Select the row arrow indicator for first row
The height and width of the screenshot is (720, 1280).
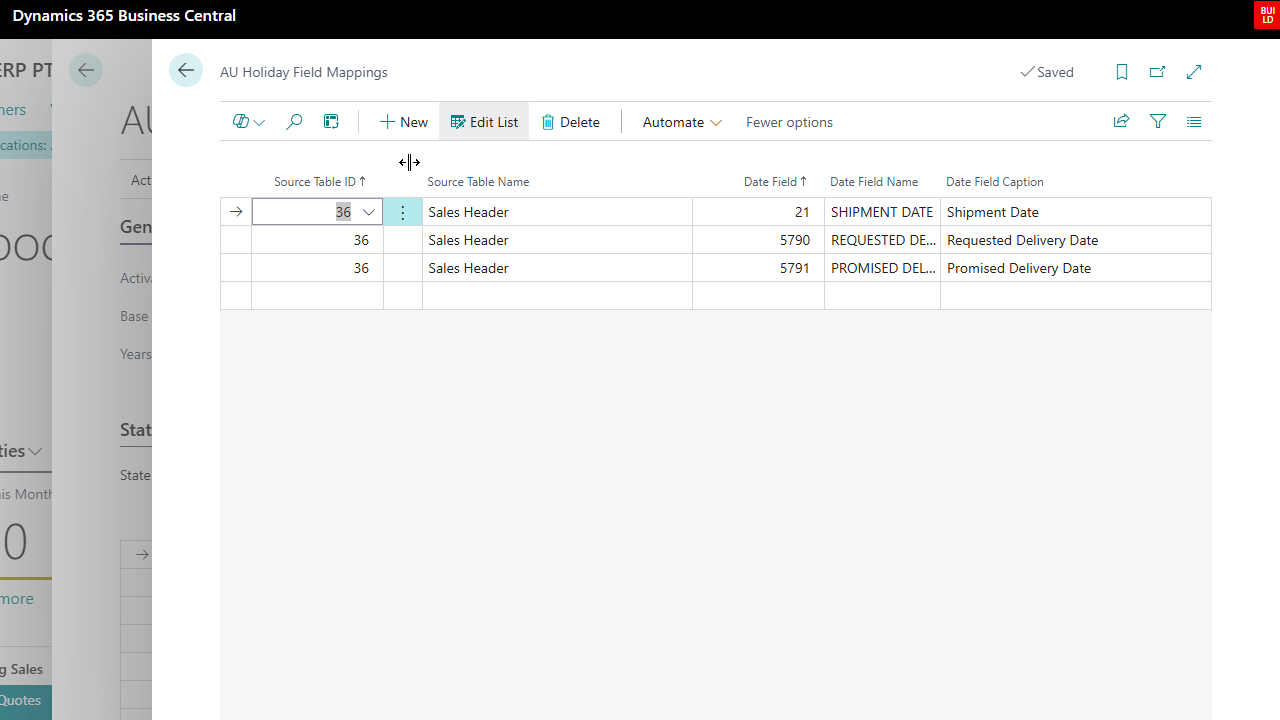click(236, 212)
